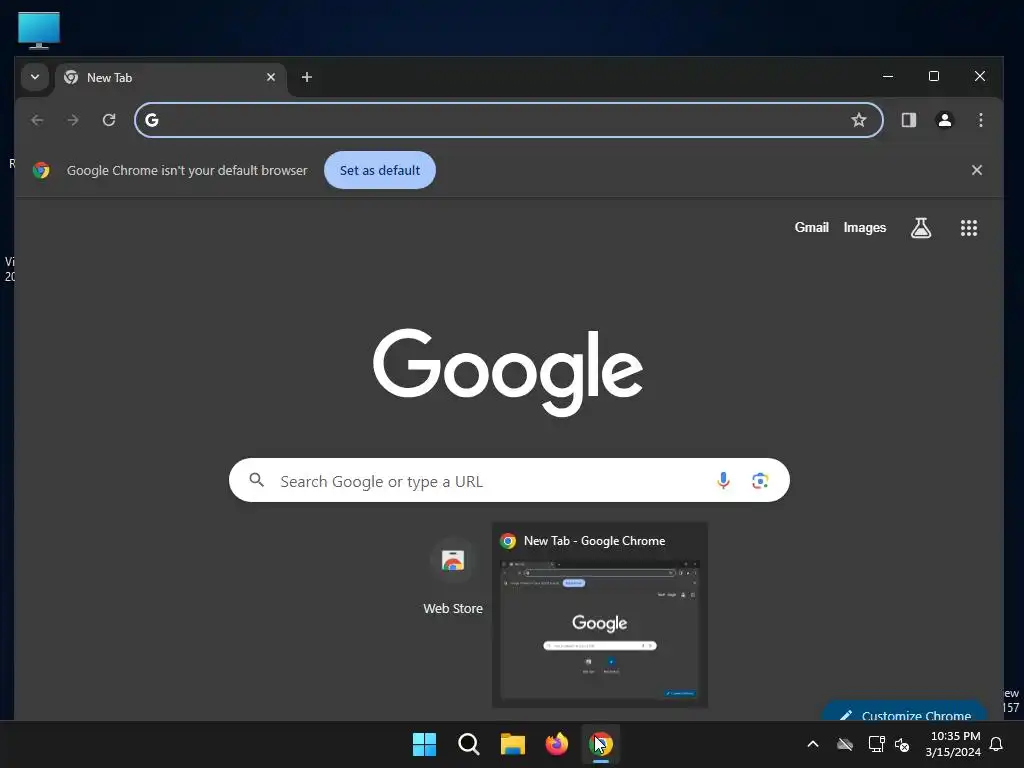Minimize the Chrome window
Image resolution: width=1024 pixels, height=768 pixels.
tap(888, 76)
